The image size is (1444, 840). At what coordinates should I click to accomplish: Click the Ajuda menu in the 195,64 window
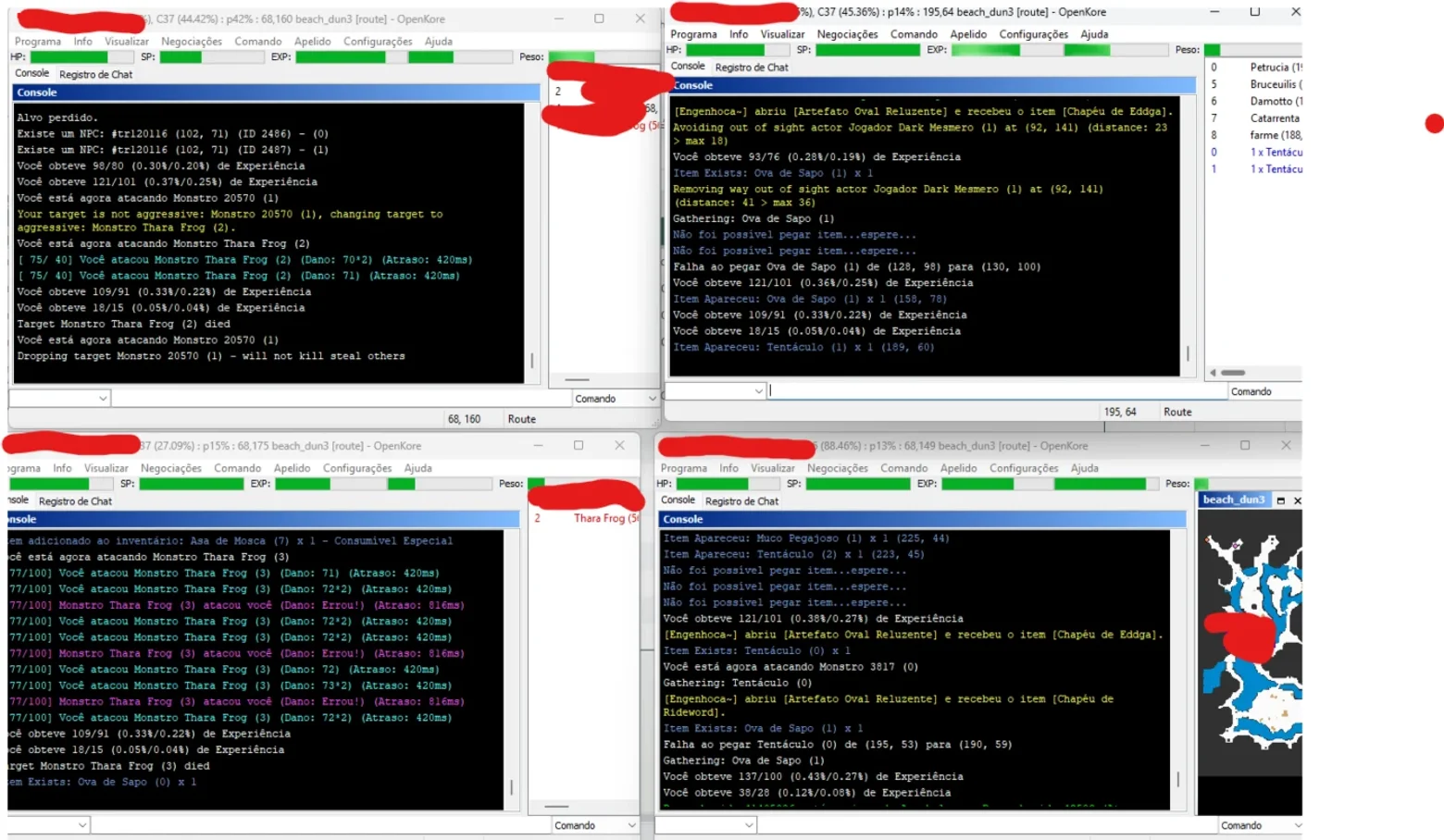pyautogui.click(x=1094, y=34)
